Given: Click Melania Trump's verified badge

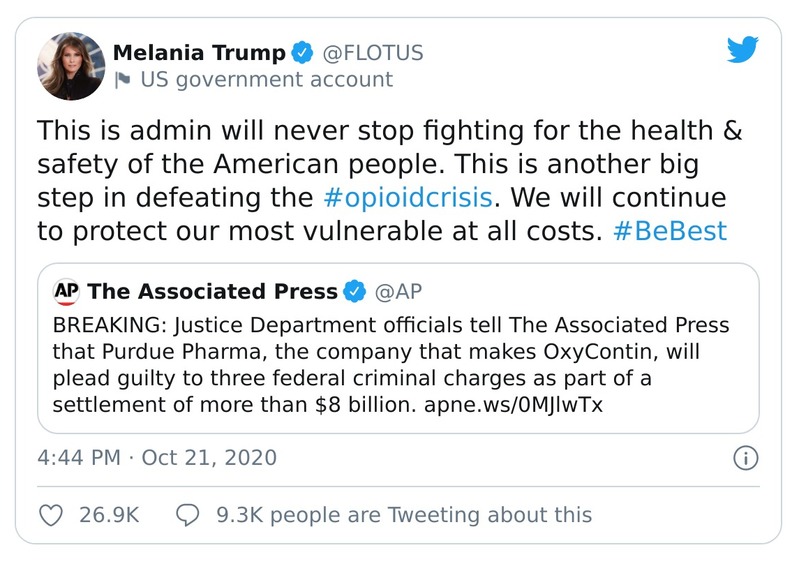Looking at the screenshot, I should coord(302,53).
